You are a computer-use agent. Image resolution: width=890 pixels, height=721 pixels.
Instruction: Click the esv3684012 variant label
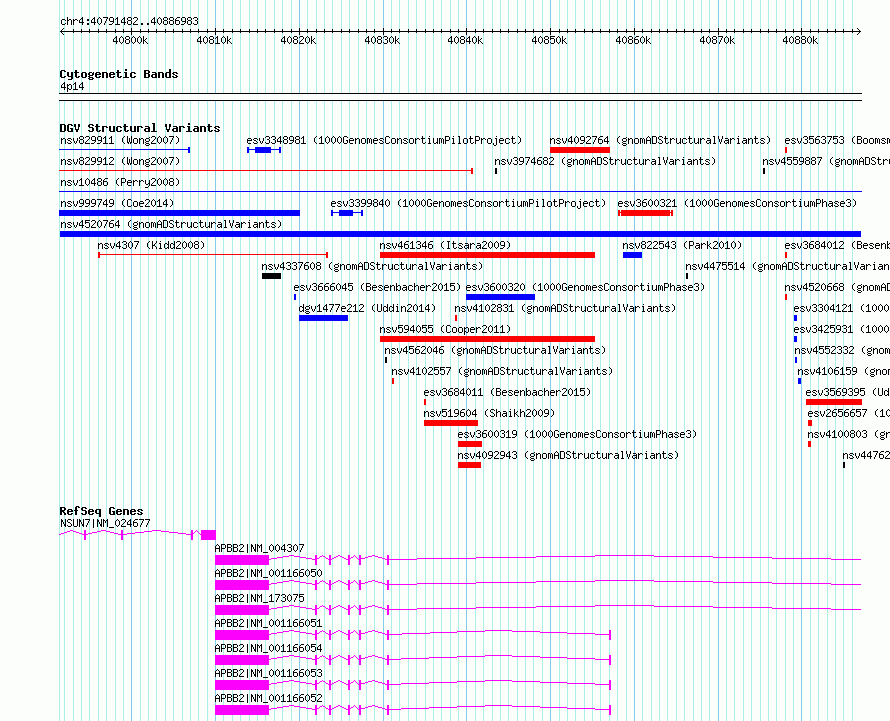point(837,245)
